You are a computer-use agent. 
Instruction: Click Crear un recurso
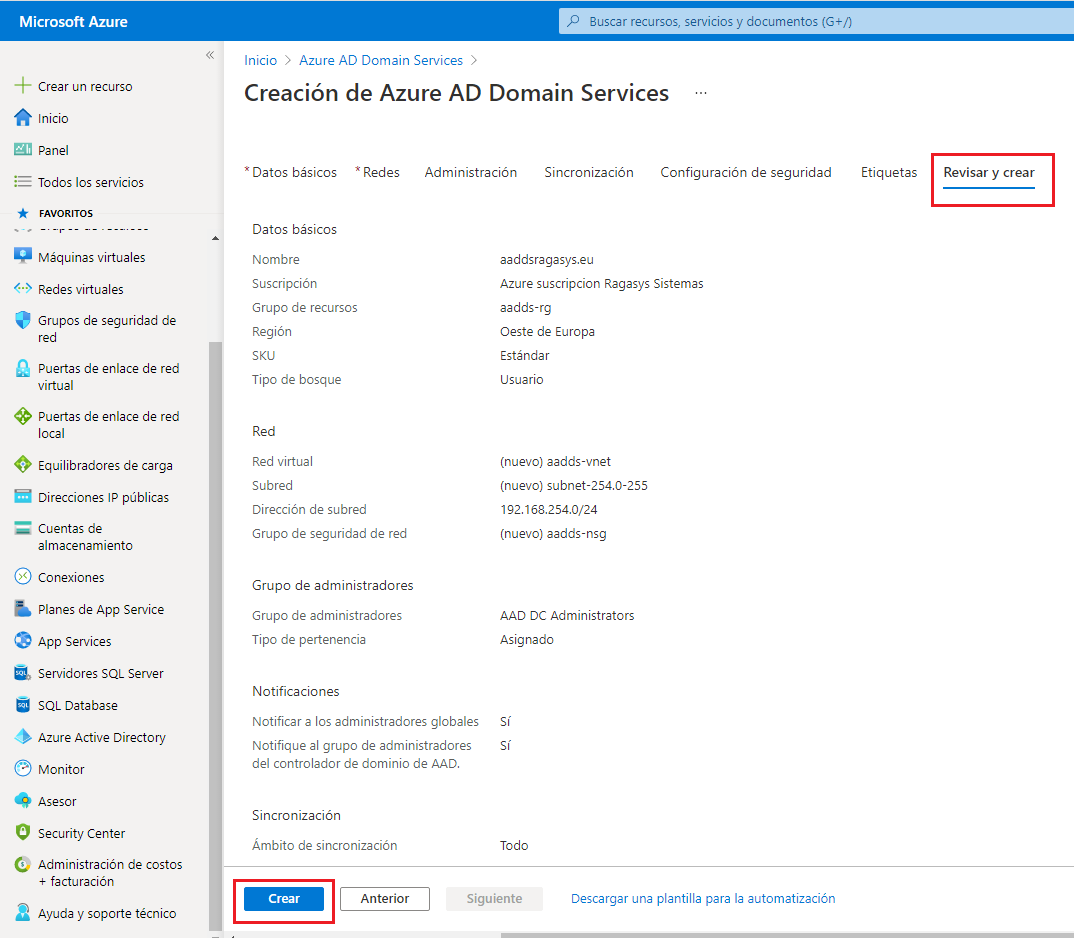[81, 86]
